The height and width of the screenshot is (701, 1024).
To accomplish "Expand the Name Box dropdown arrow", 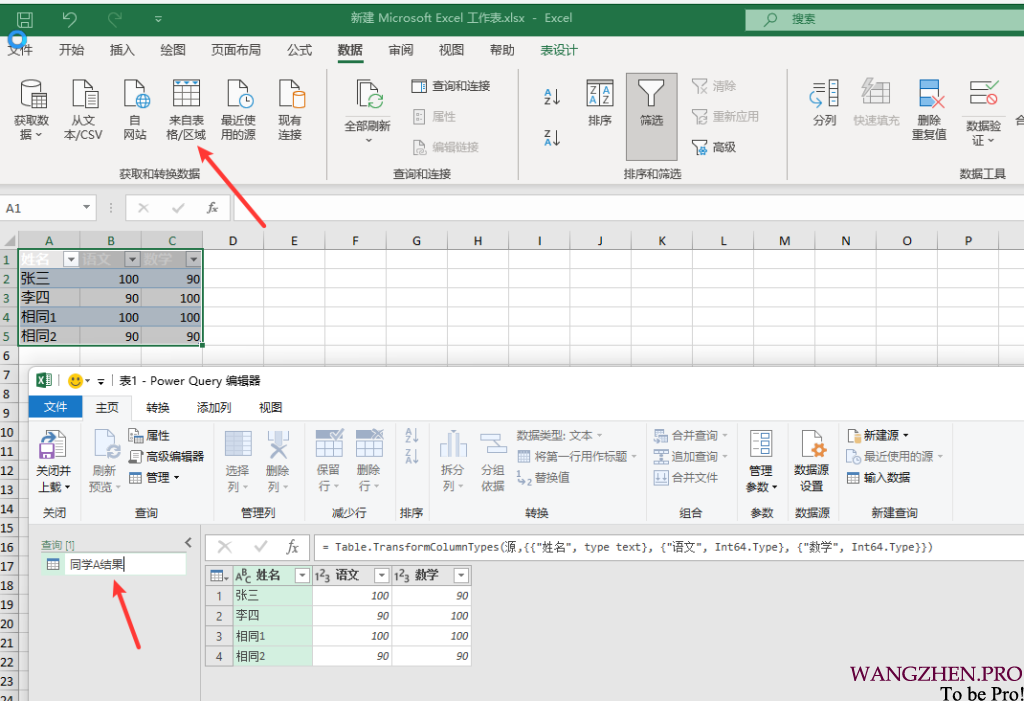I will 87,208.
